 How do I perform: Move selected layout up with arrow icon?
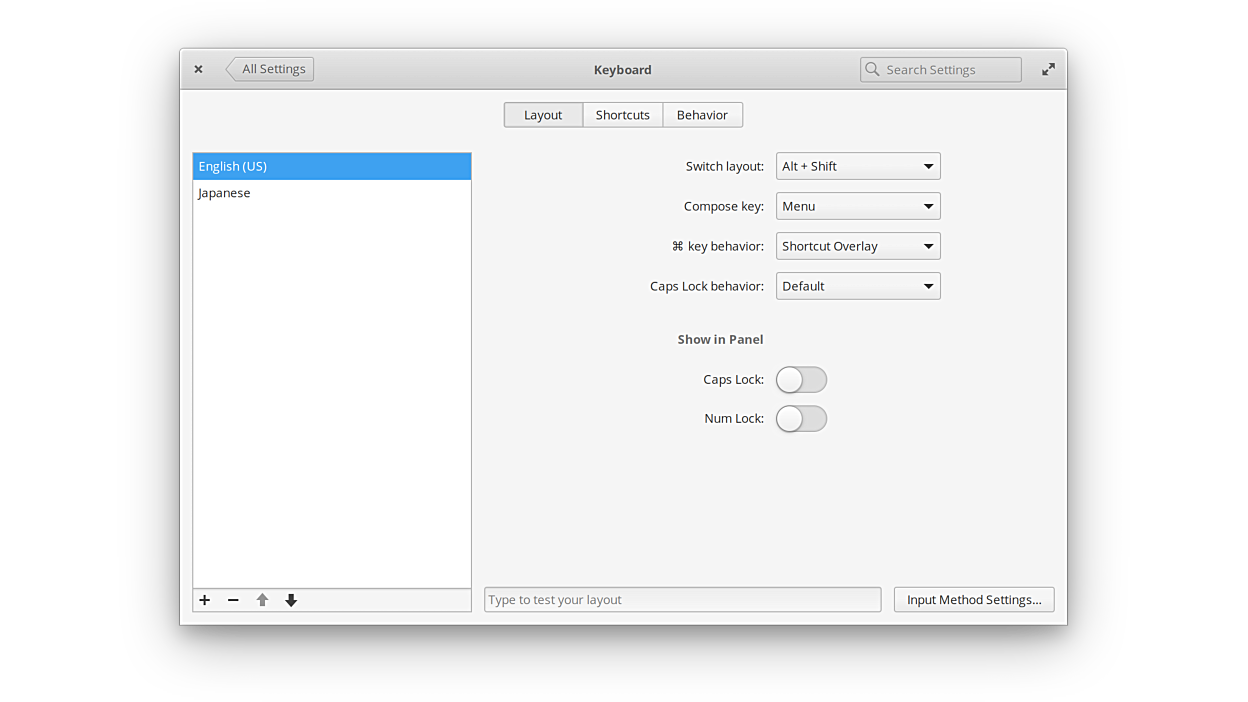[x=262, y=600]
